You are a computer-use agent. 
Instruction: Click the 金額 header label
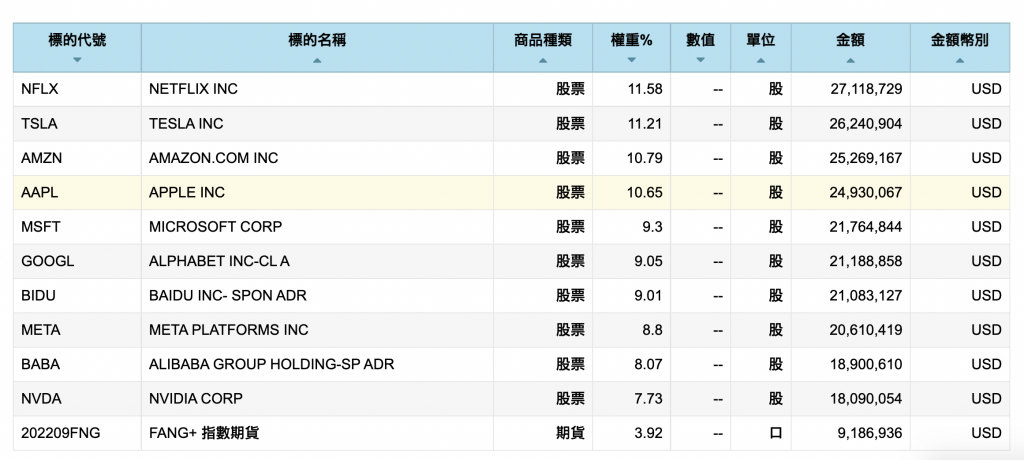coord(850,41)
